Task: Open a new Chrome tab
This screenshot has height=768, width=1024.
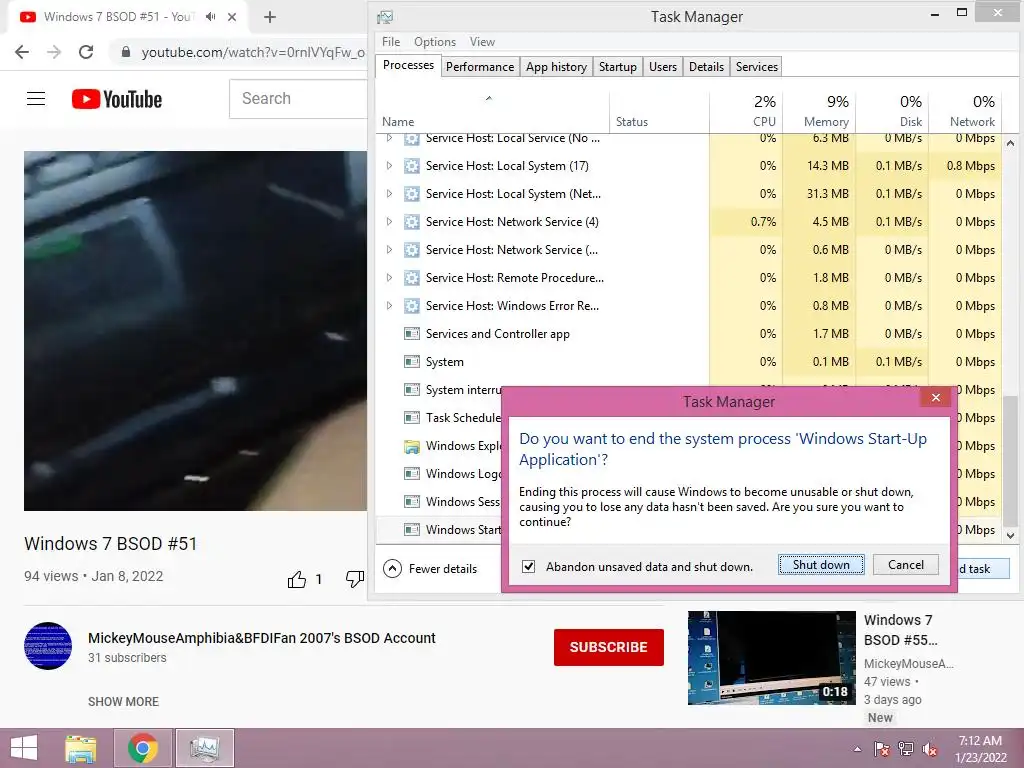Action: 270,17
